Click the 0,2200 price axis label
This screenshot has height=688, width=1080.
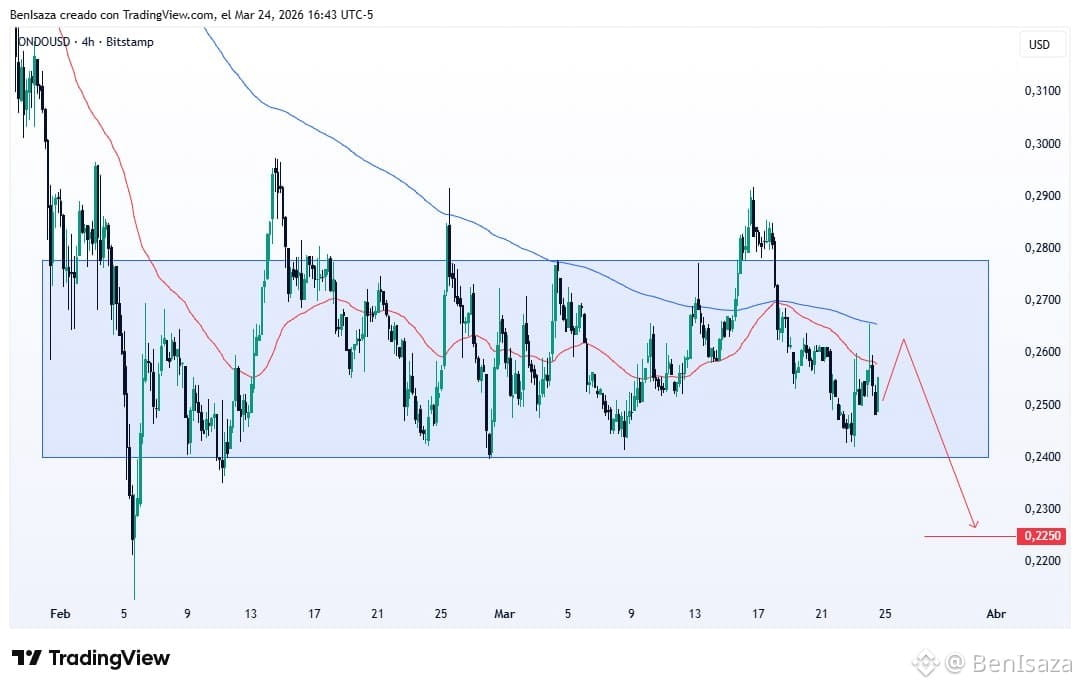(x=1043, y=561)
